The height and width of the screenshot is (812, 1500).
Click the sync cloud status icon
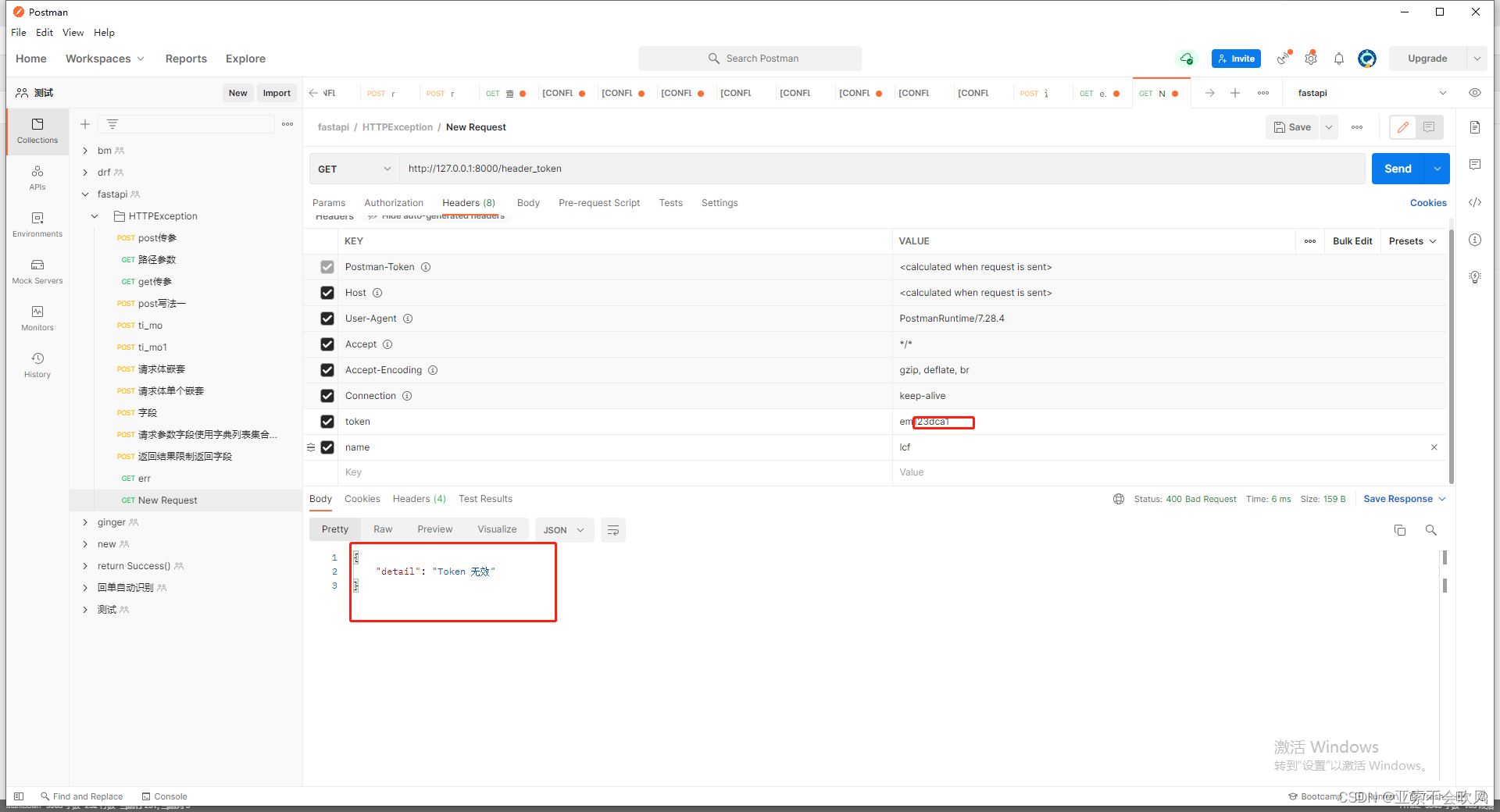coord(1186,59)
